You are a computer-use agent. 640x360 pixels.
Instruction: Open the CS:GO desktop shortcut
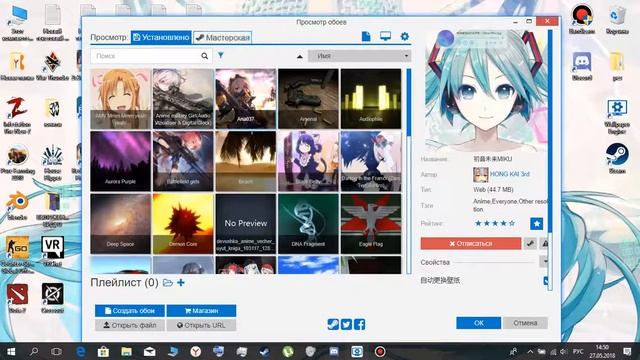pyautogui.click(x=17, y=254)
